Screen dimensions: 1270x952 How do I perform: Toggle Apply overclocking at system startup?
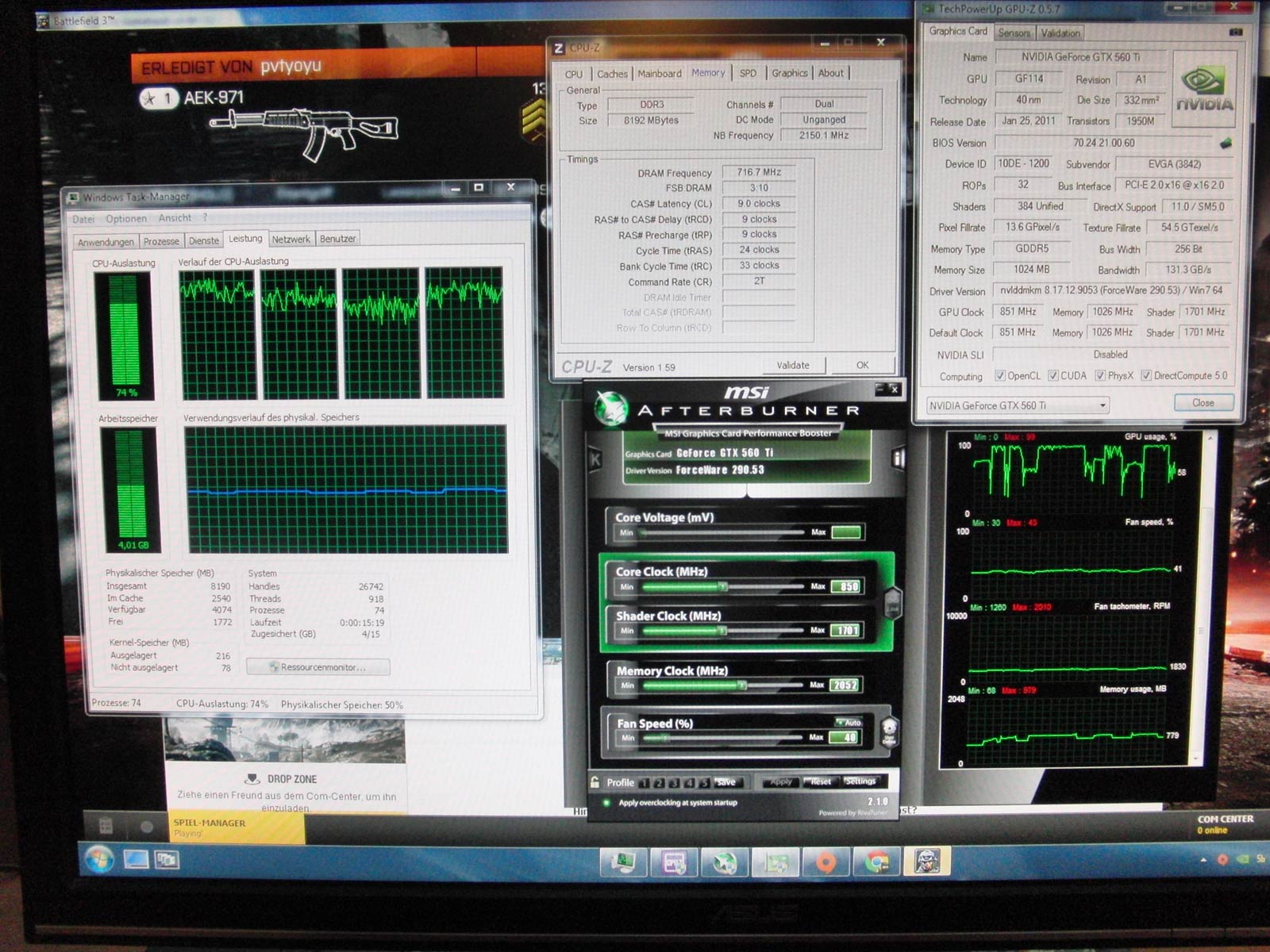[x=607, y=803]
